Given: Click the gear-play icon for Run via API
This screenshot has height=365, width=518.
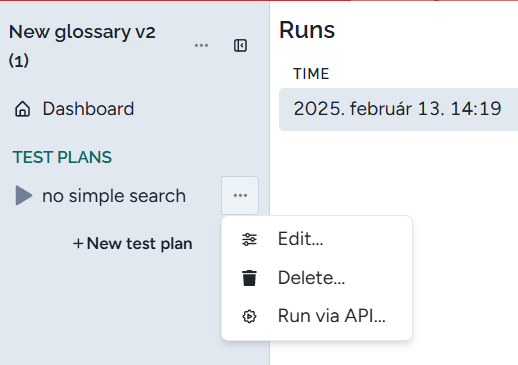Looking at the screenshot, I should 249,316.
